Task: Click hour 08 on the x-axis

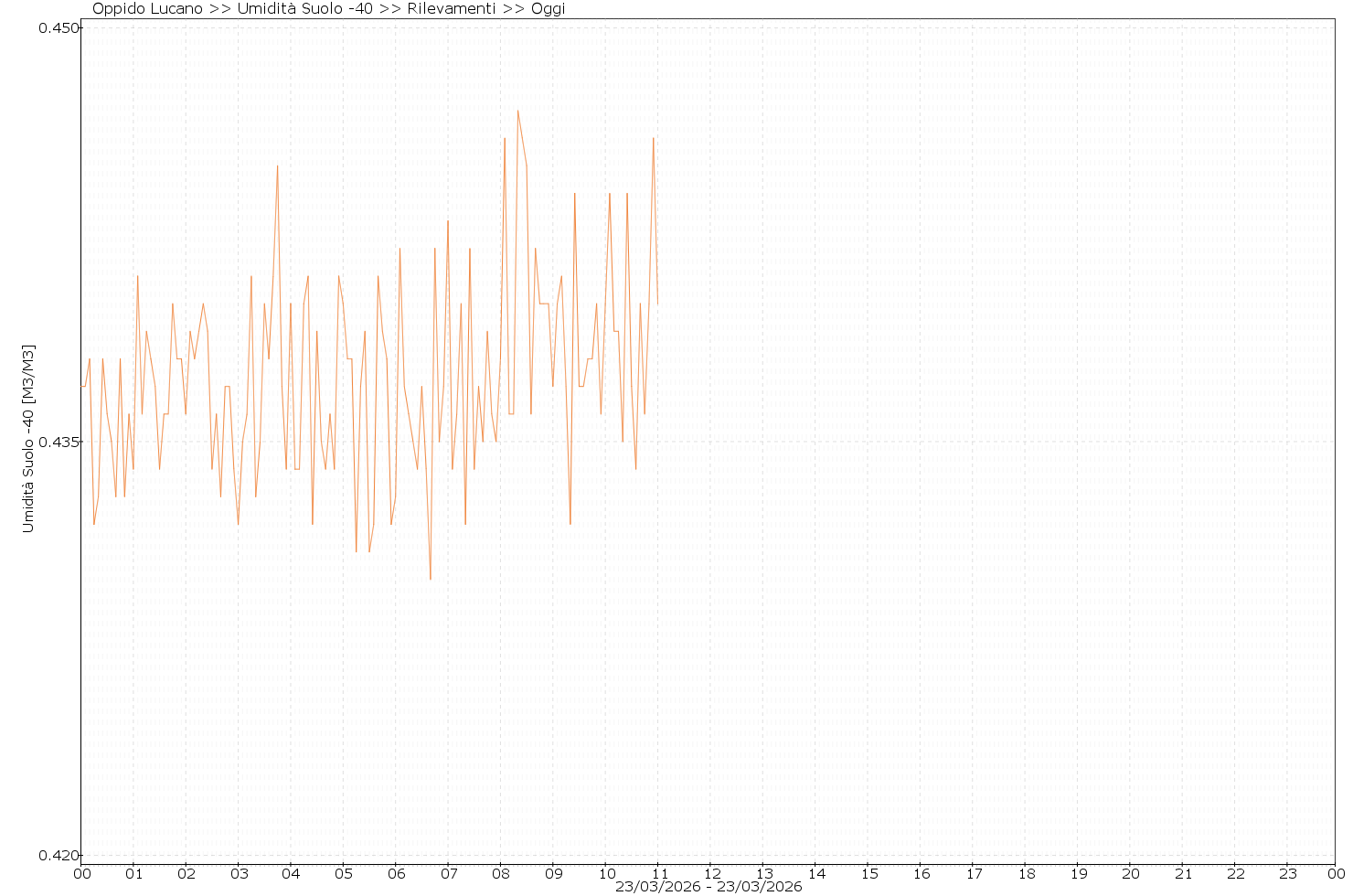Action: (501, 873)
